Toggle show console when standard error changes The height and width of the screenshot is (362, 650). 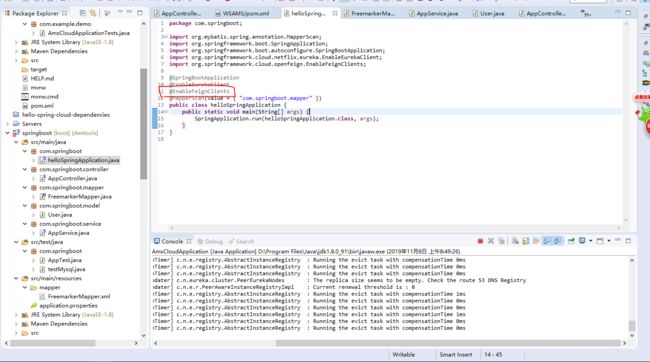click(558, 241)
